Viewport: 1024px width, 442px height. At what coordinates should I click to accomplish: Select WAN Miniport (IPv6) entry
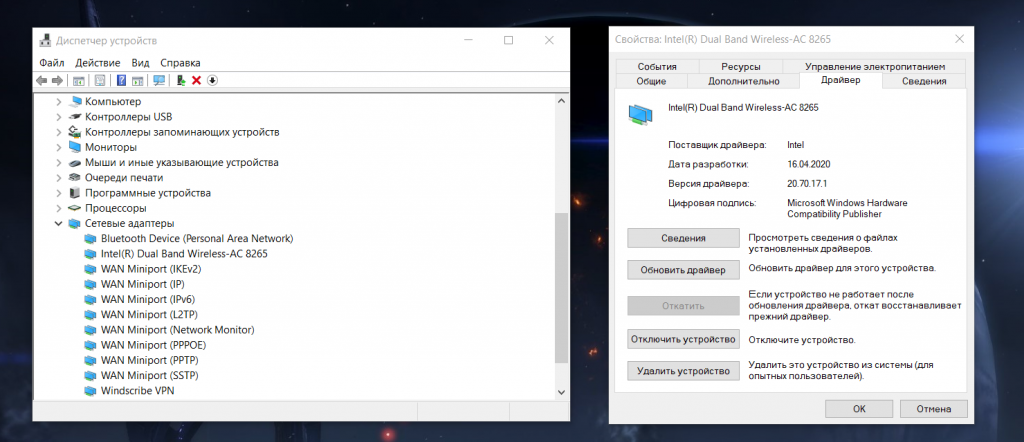[148, 300]
